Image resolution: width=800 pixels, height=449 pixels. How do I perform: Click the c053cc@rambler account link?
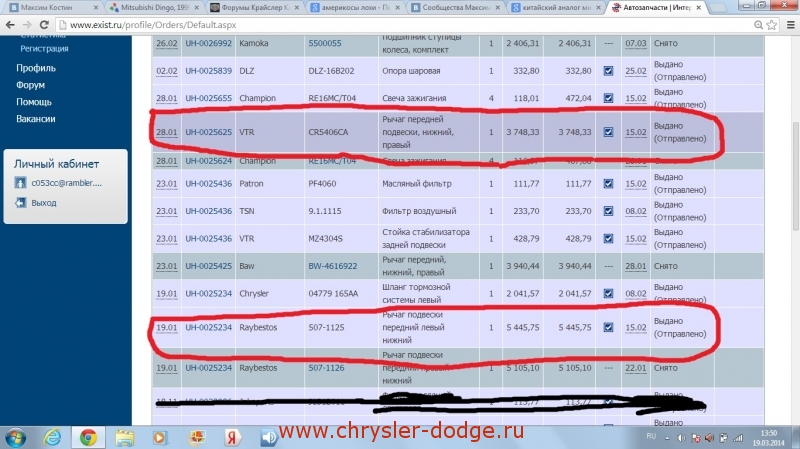pyautogui.click(x=66, y=183)
